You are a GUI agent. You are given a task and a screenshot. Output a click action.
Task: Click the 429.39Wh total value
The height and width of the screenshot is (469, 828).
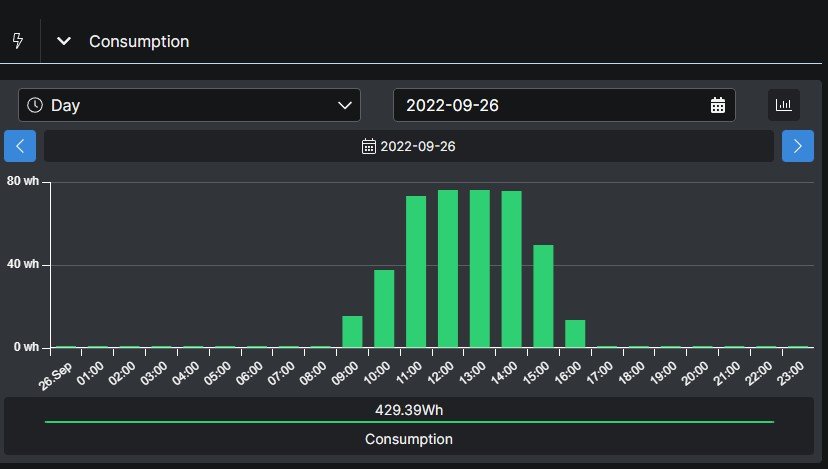pyautogui.click(x=409, y=410)
